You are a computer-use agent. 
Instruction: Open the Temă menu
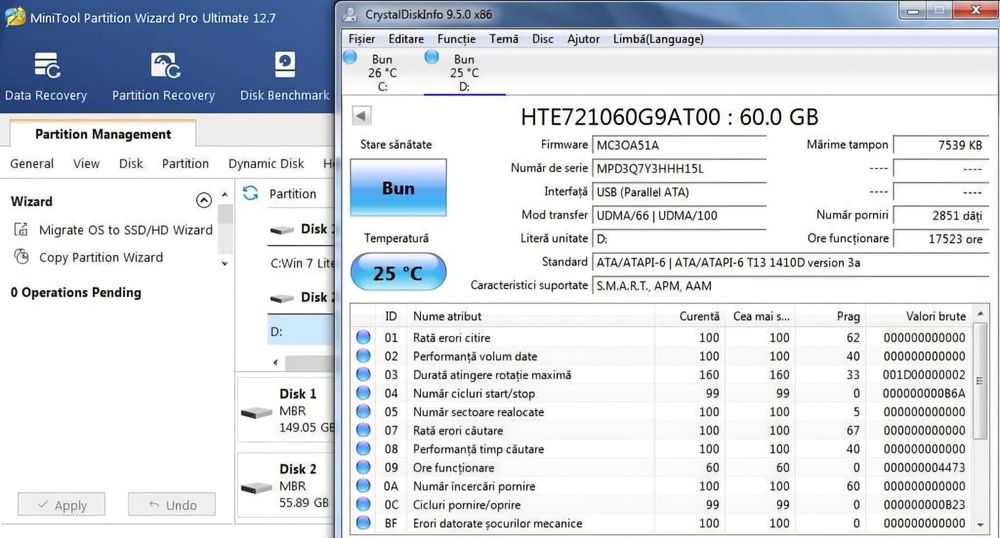pos(504,39)
